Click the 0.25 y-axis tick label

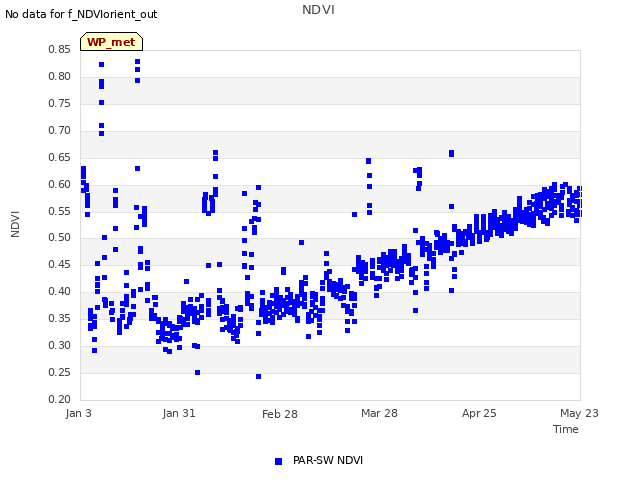click(60, 372)
